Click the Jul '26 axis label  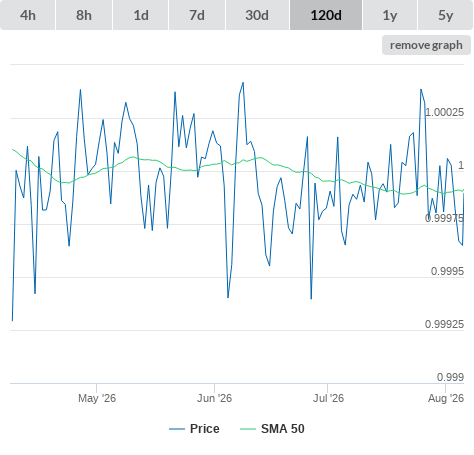(x=328, y=398)
